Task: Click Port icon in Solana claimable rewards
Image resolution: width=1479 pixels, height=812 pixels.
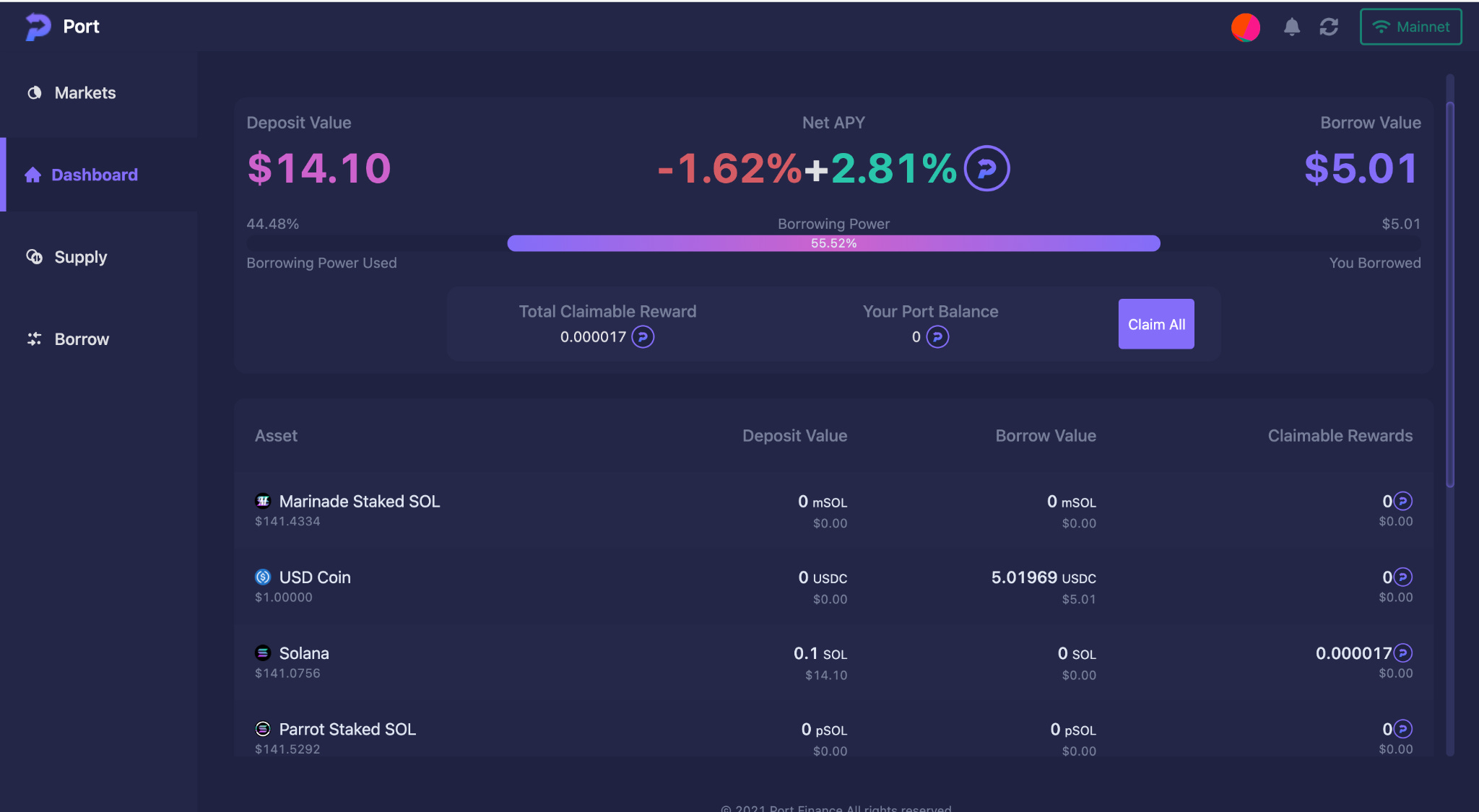Action: (1402, 653)
